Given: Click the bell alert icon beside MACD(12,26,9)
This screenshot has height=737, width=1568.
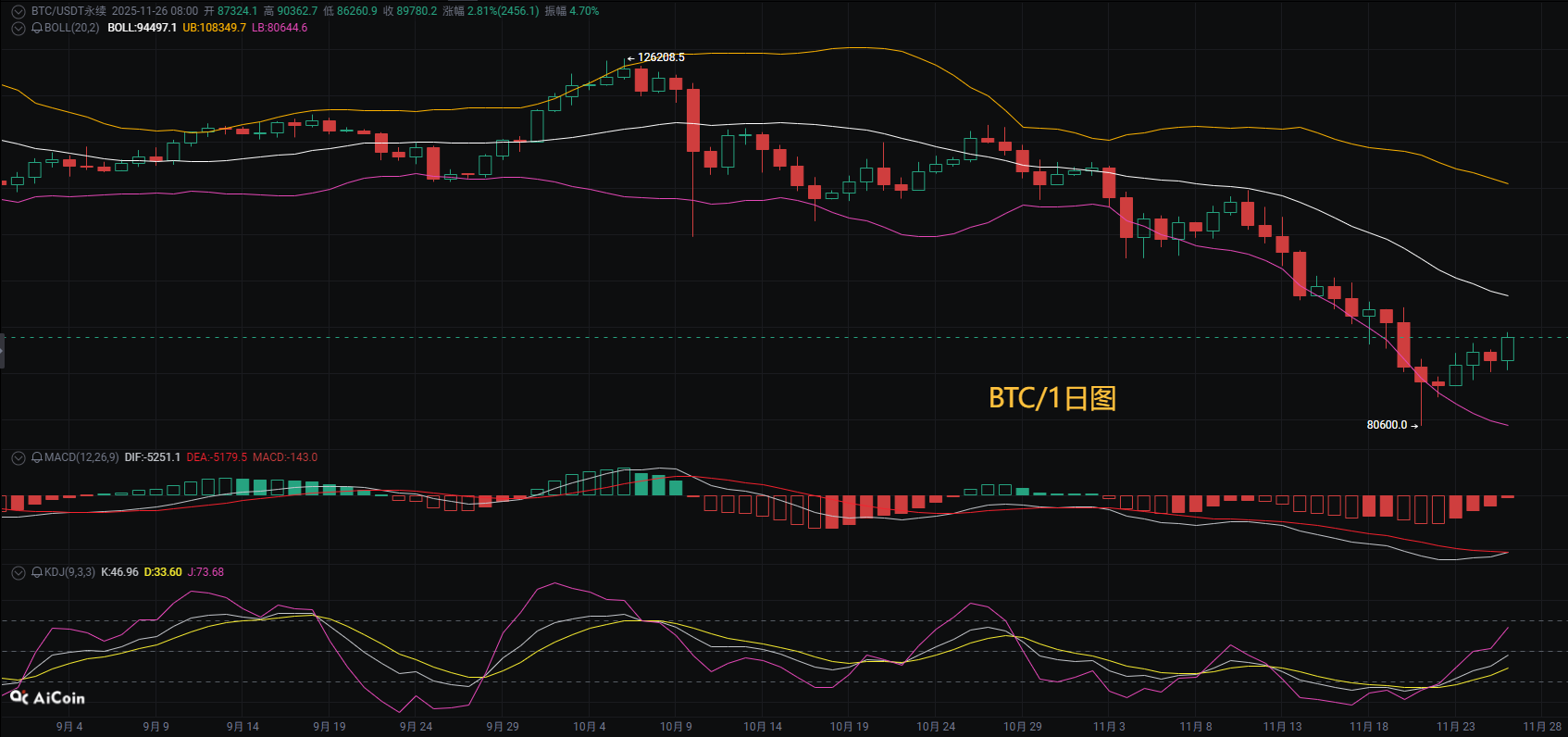Looking at the screenshot, I should 37,457.
